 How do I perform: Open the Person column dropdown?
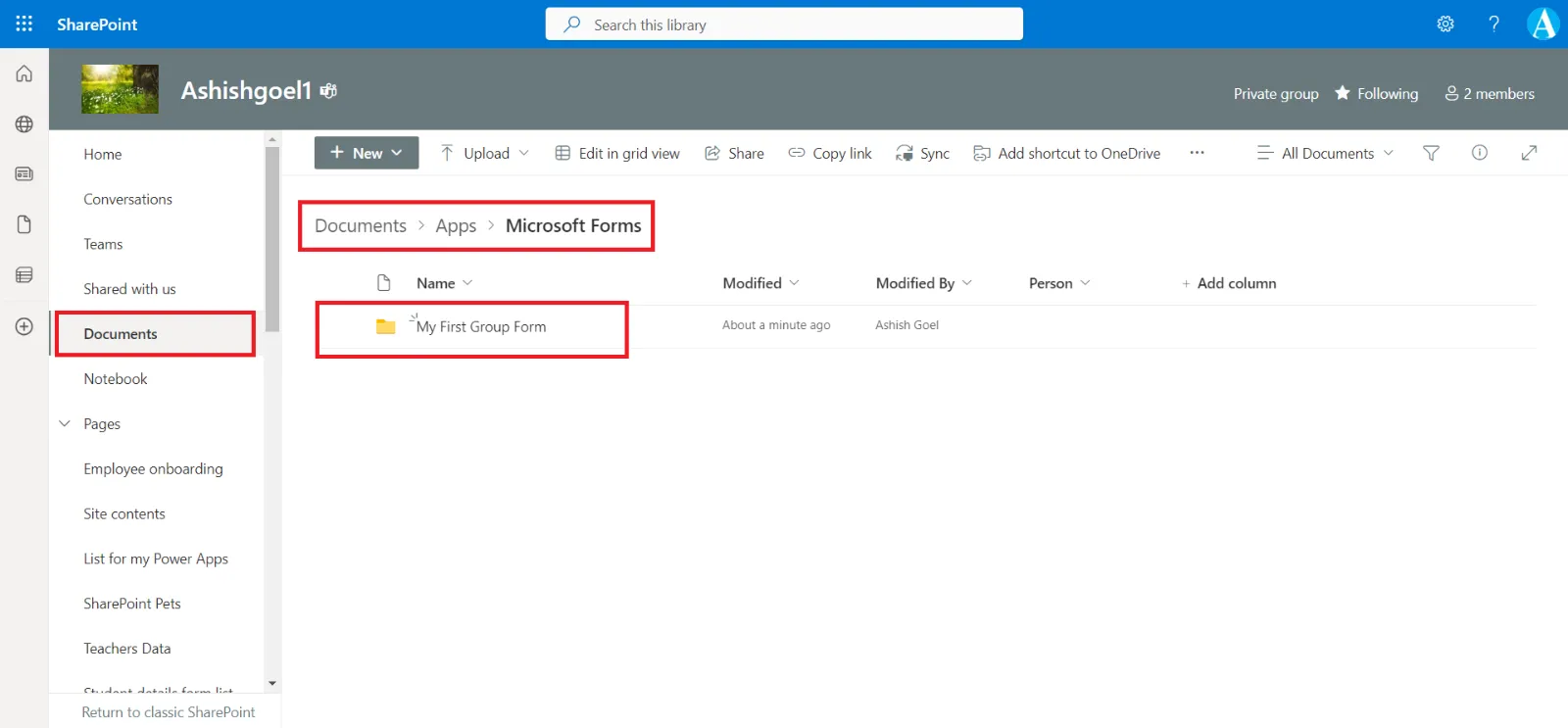[1059, 283]
